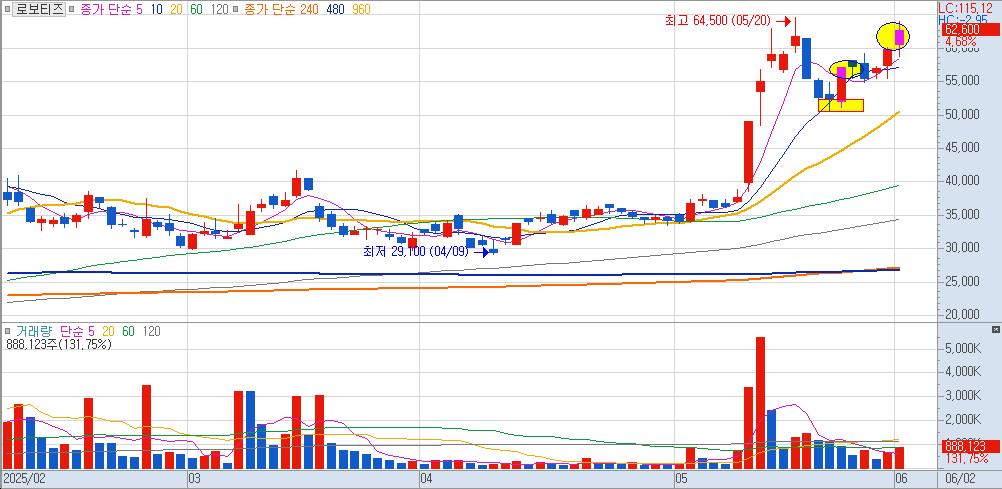Select the volume 60 average legend label

pos(128,331)
